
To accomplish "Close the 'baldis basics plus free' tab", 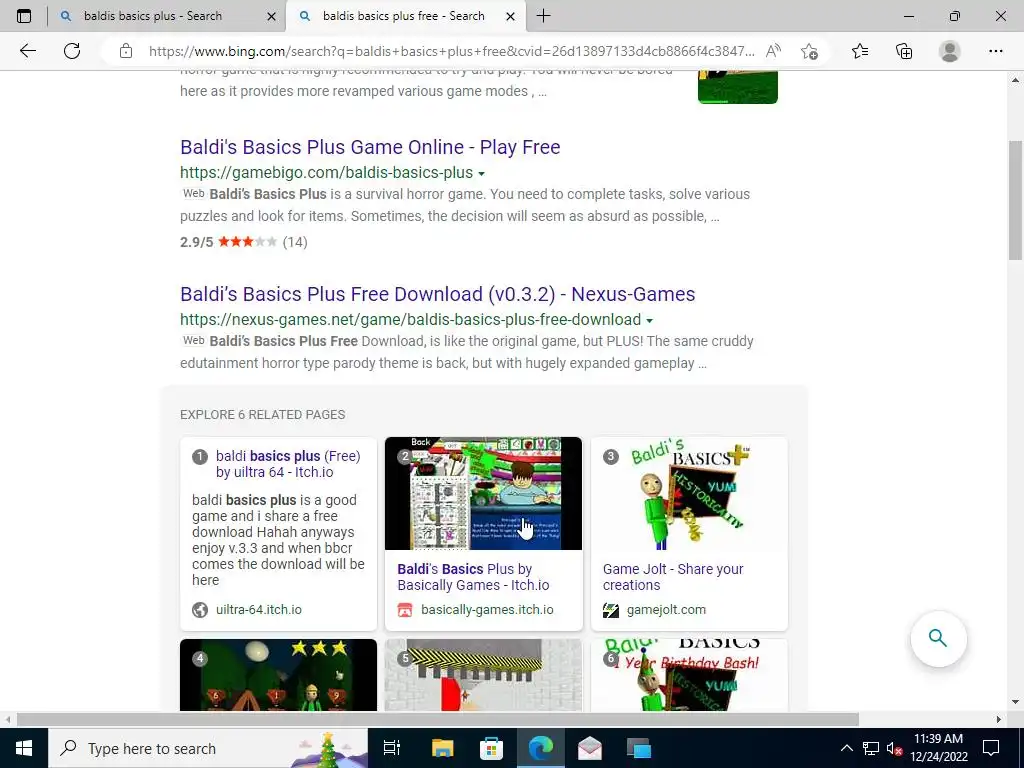I will point(511,16).
